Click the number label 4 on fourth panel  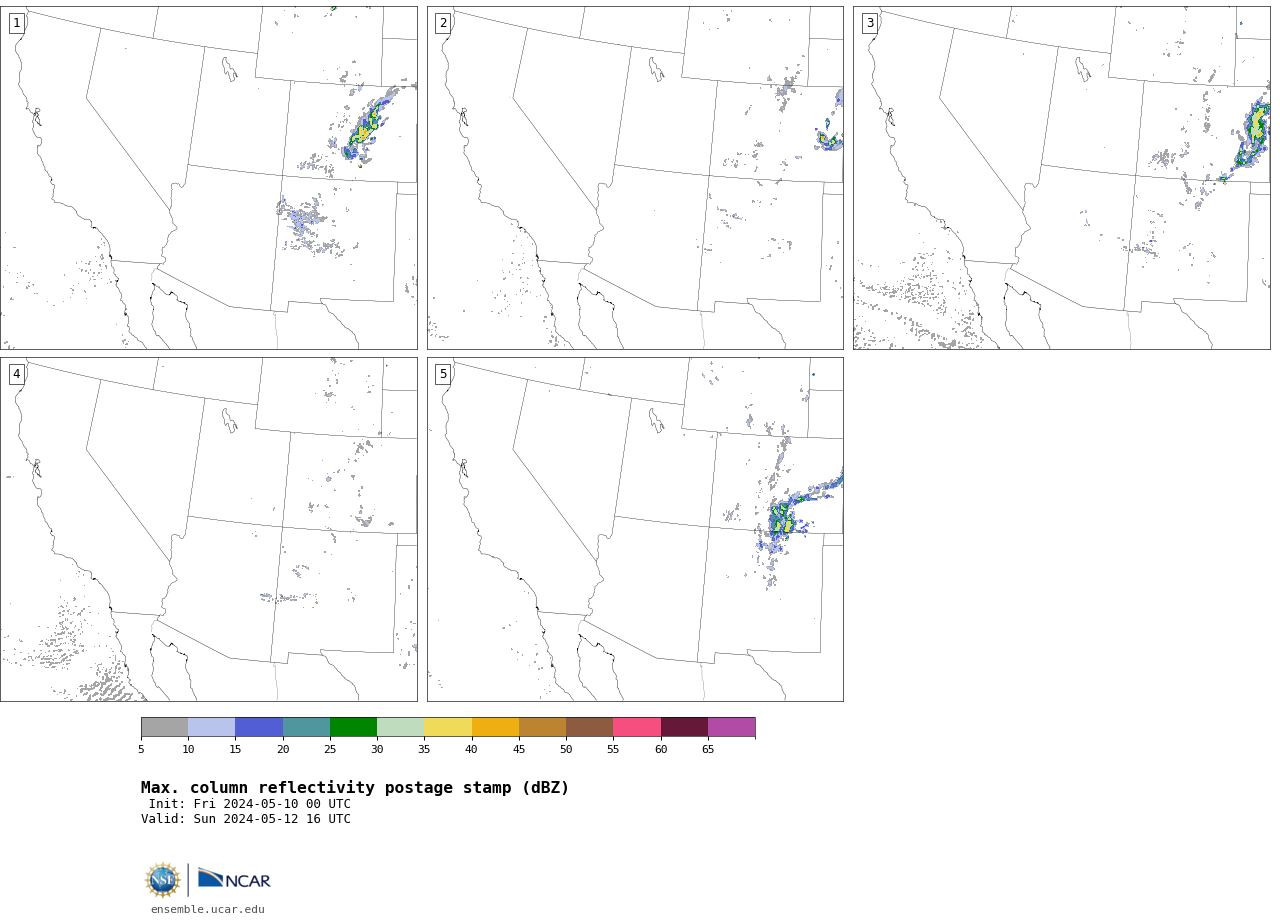coord(16,374)
